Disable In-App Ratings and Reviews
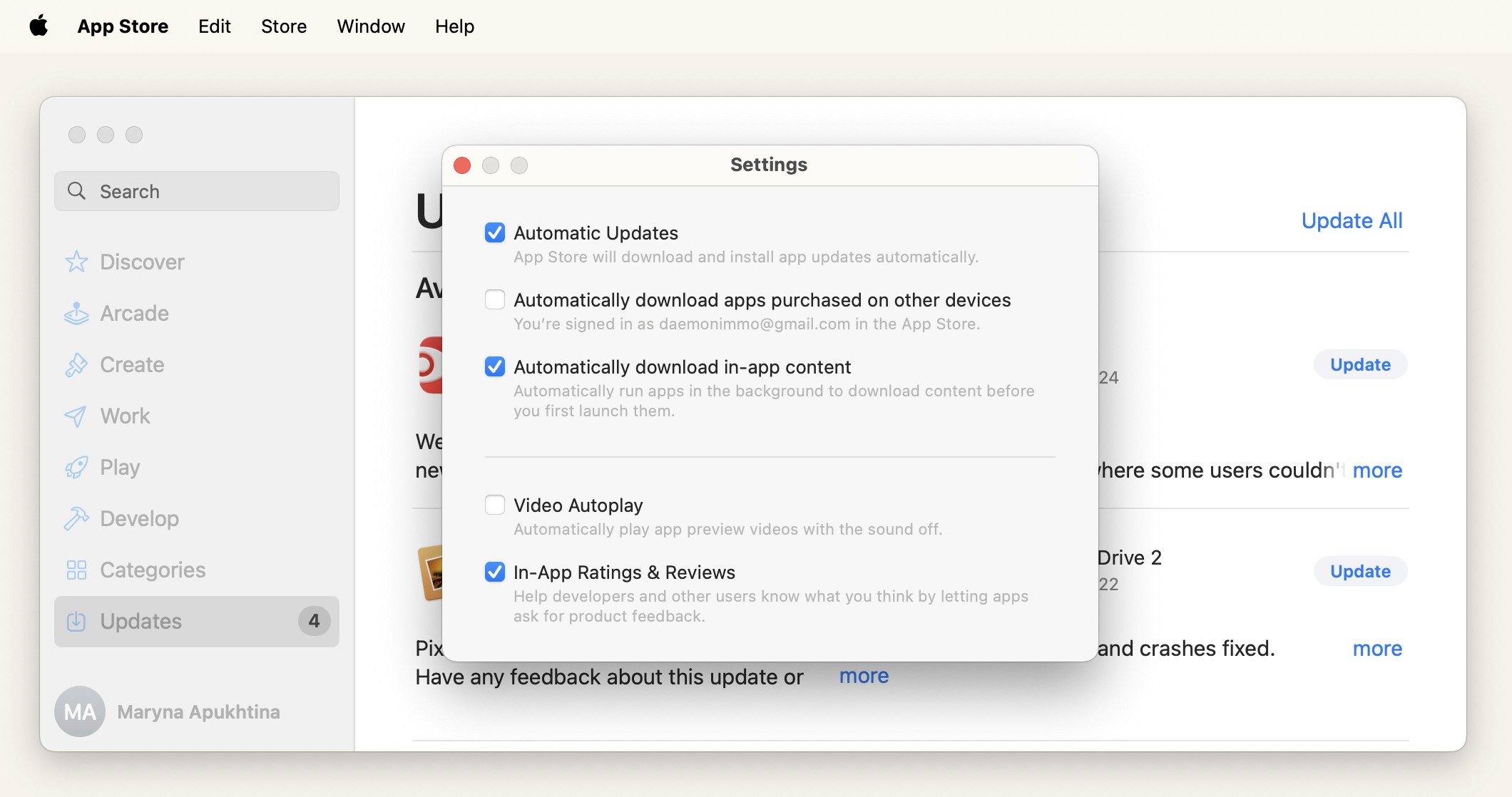Image resolution: width=1512 pixels, height=797 pixels. click(494, 571)
